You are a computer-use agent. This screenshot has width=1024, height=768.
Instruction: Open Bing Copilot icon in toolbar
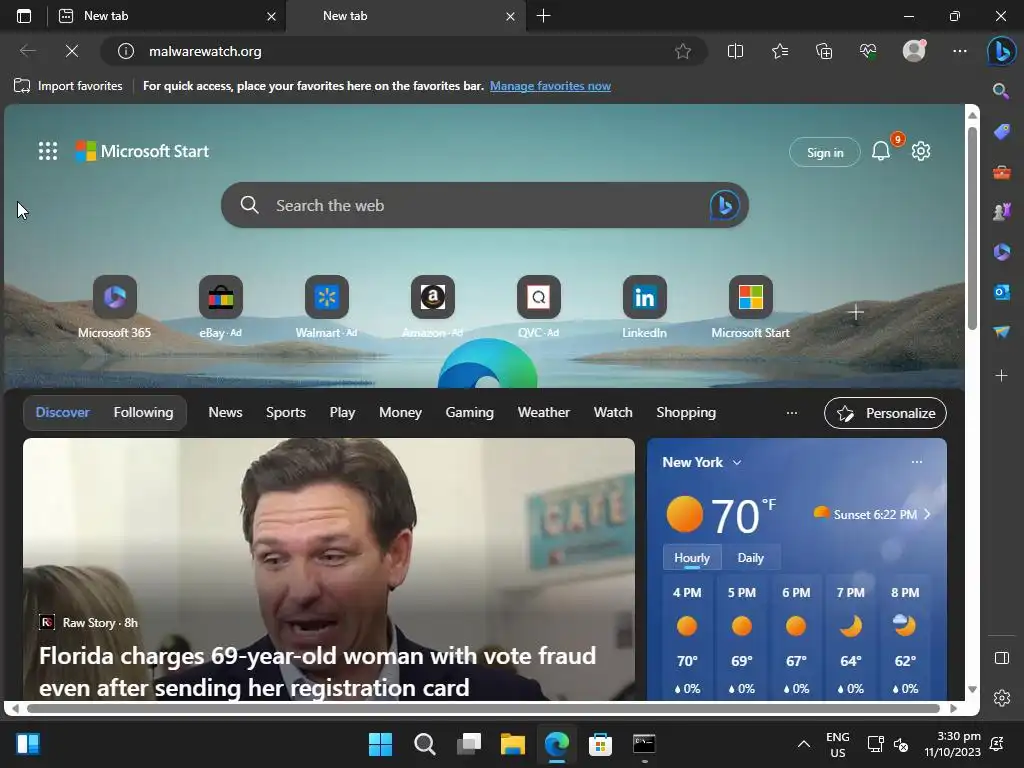(x=1001, y=51)
